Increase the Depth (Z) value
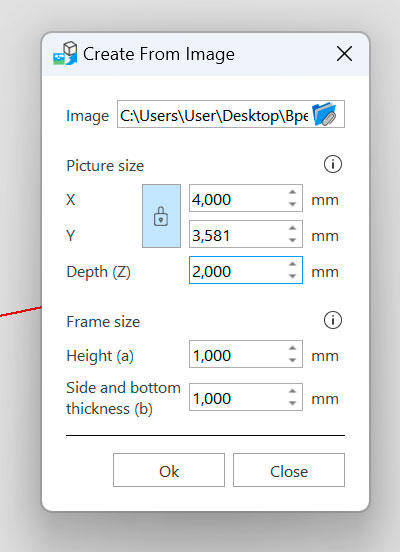The height and width of the screenshot is (552, 400). pos(292,264)
